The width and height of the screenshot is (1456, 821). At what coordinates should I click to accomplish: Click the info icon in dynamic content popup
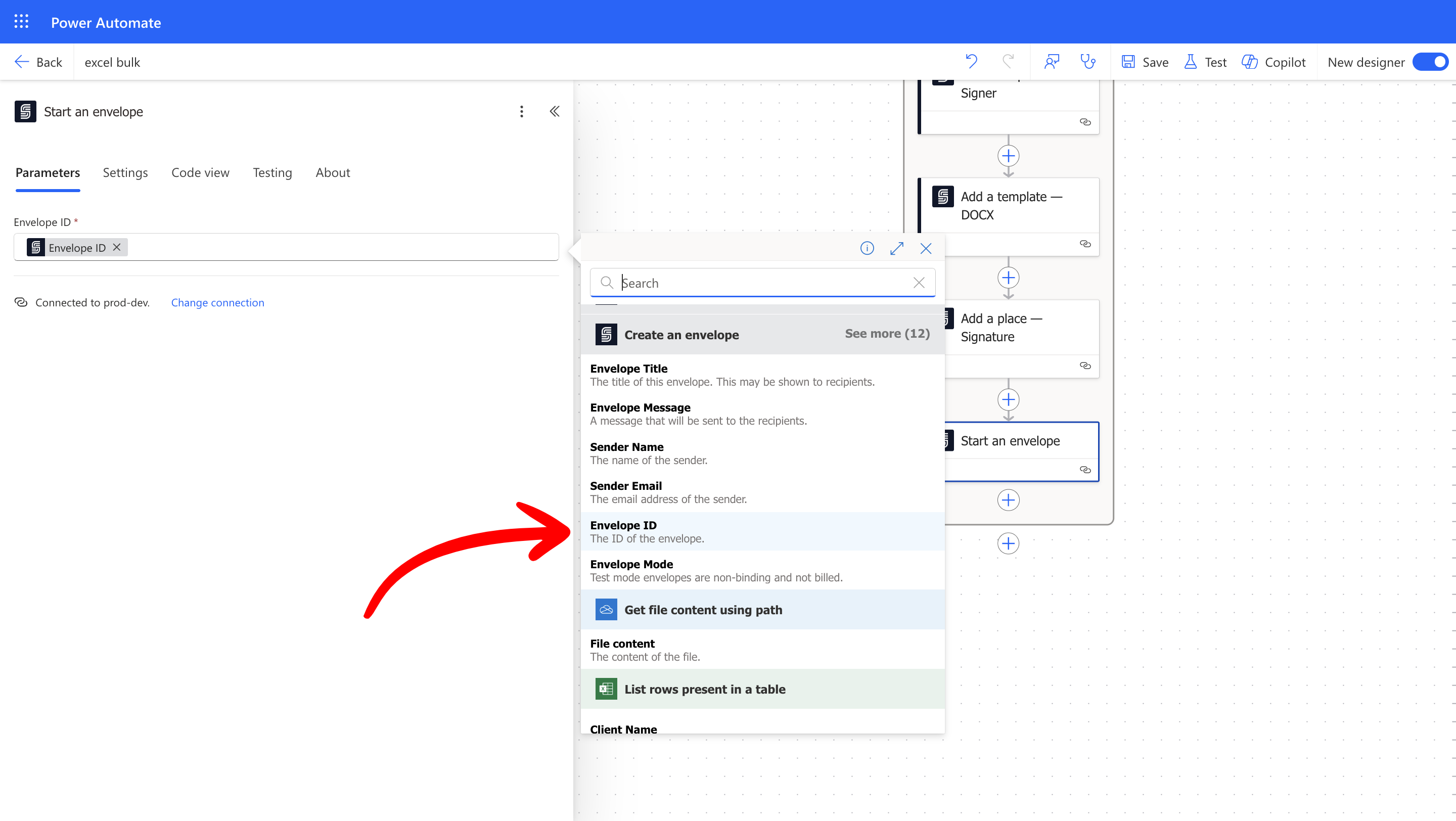(867, 249)
